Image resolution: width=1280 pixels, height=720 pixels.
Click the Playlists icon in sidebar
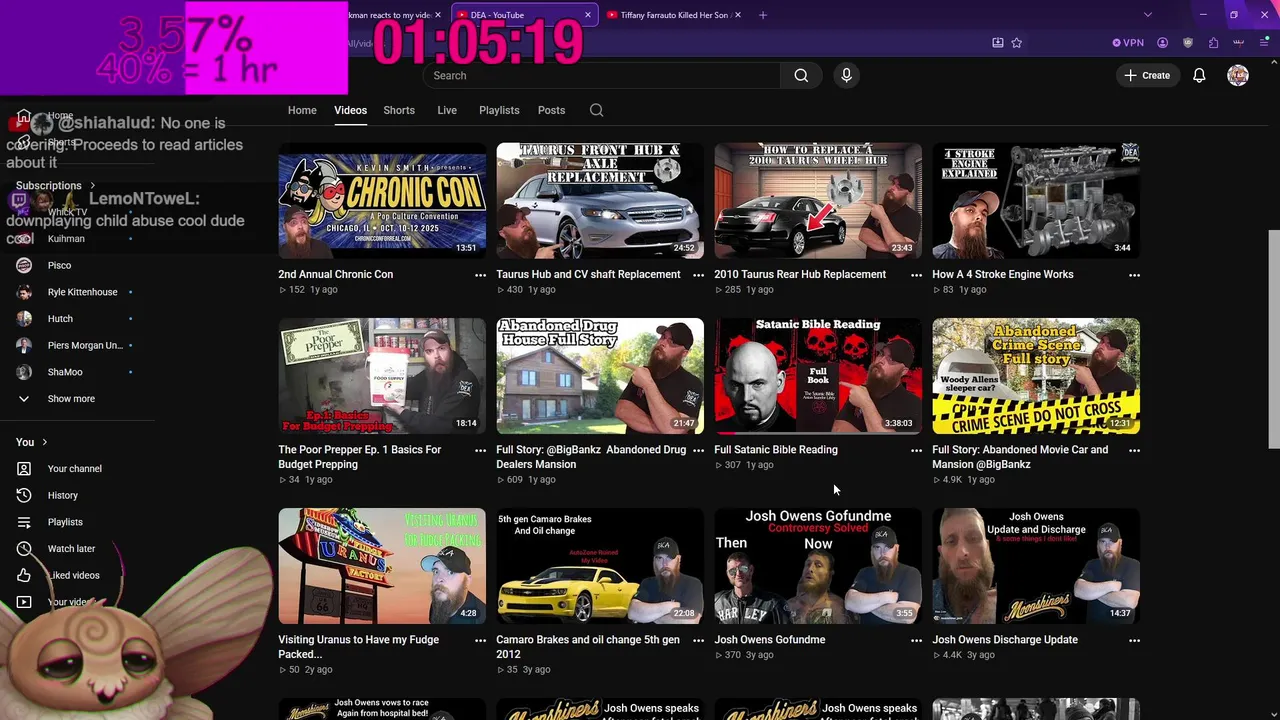click(x=24, y=522)
